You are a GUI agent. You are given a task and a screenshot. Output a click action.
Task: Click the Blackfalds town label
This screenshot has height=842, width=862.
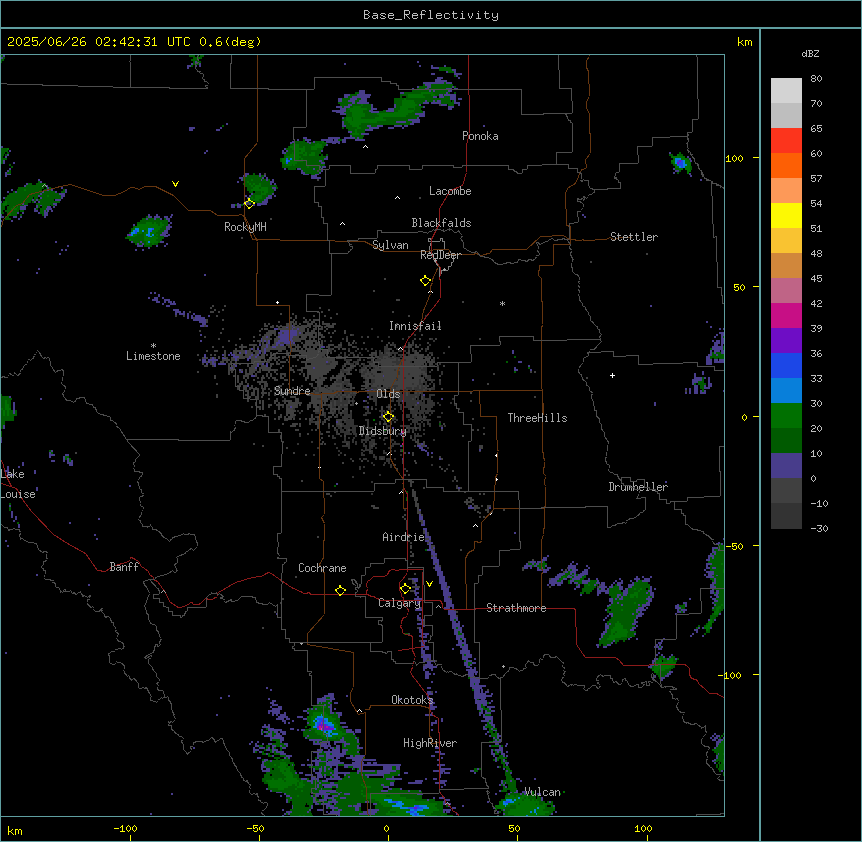click(441, 223)
